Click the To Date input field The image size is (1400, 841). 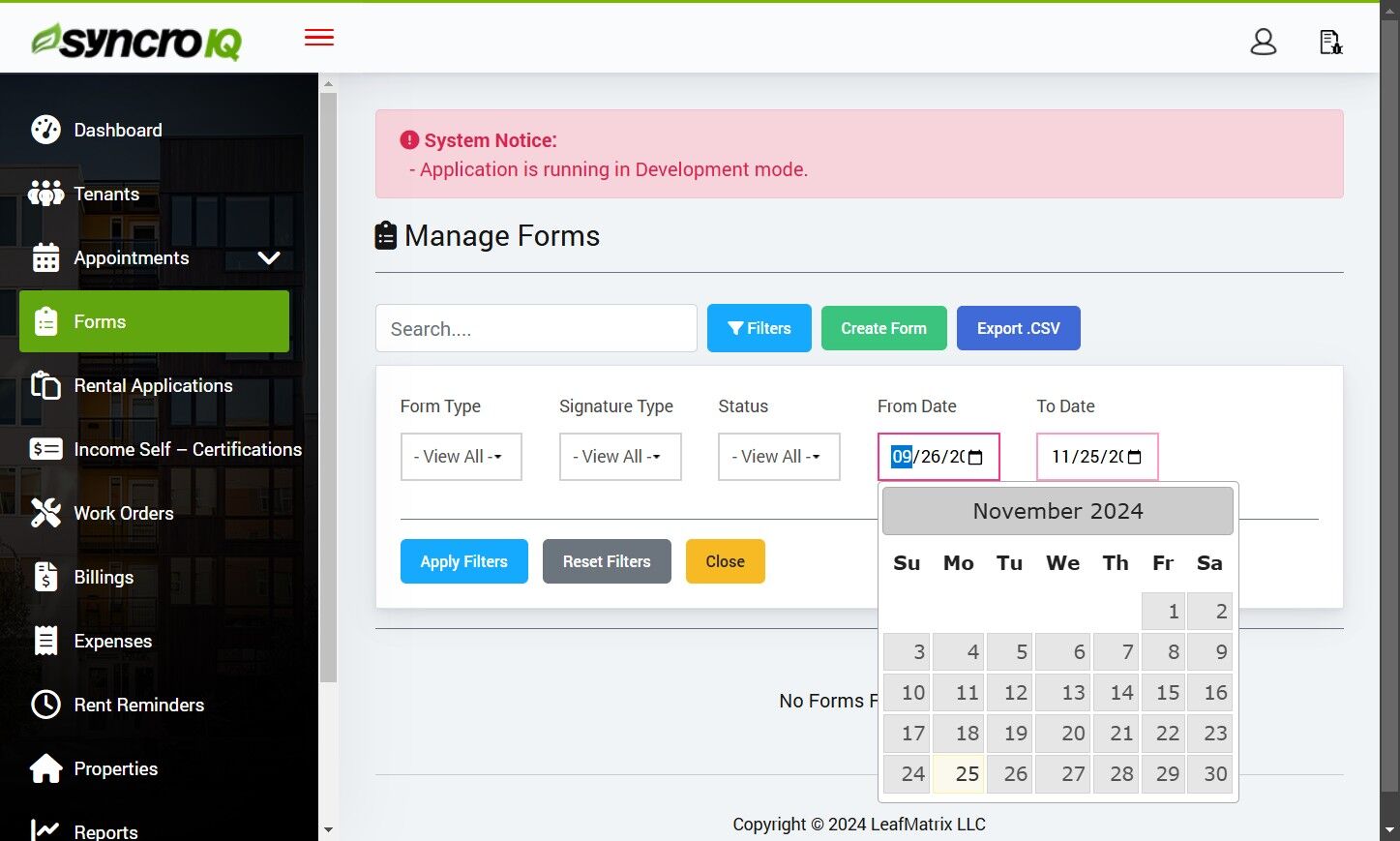1097,457
